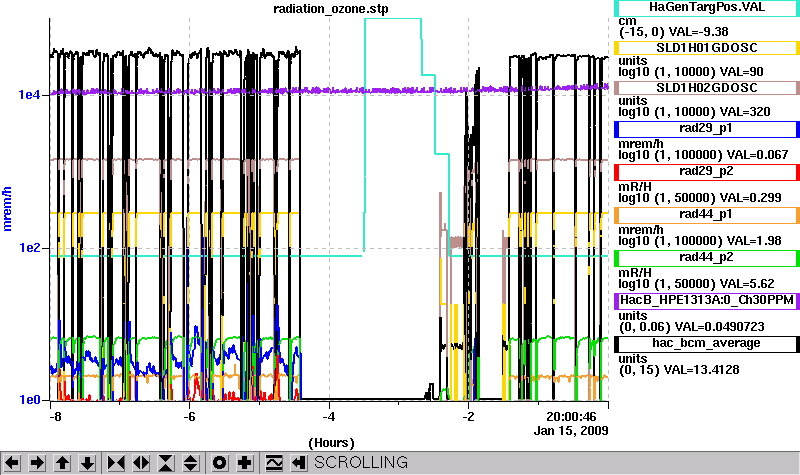Viewport: 800px width, 475px height.
Task: Click the mrem/h y-axis label
Action: pyautogui.click(x=7, y=209)
